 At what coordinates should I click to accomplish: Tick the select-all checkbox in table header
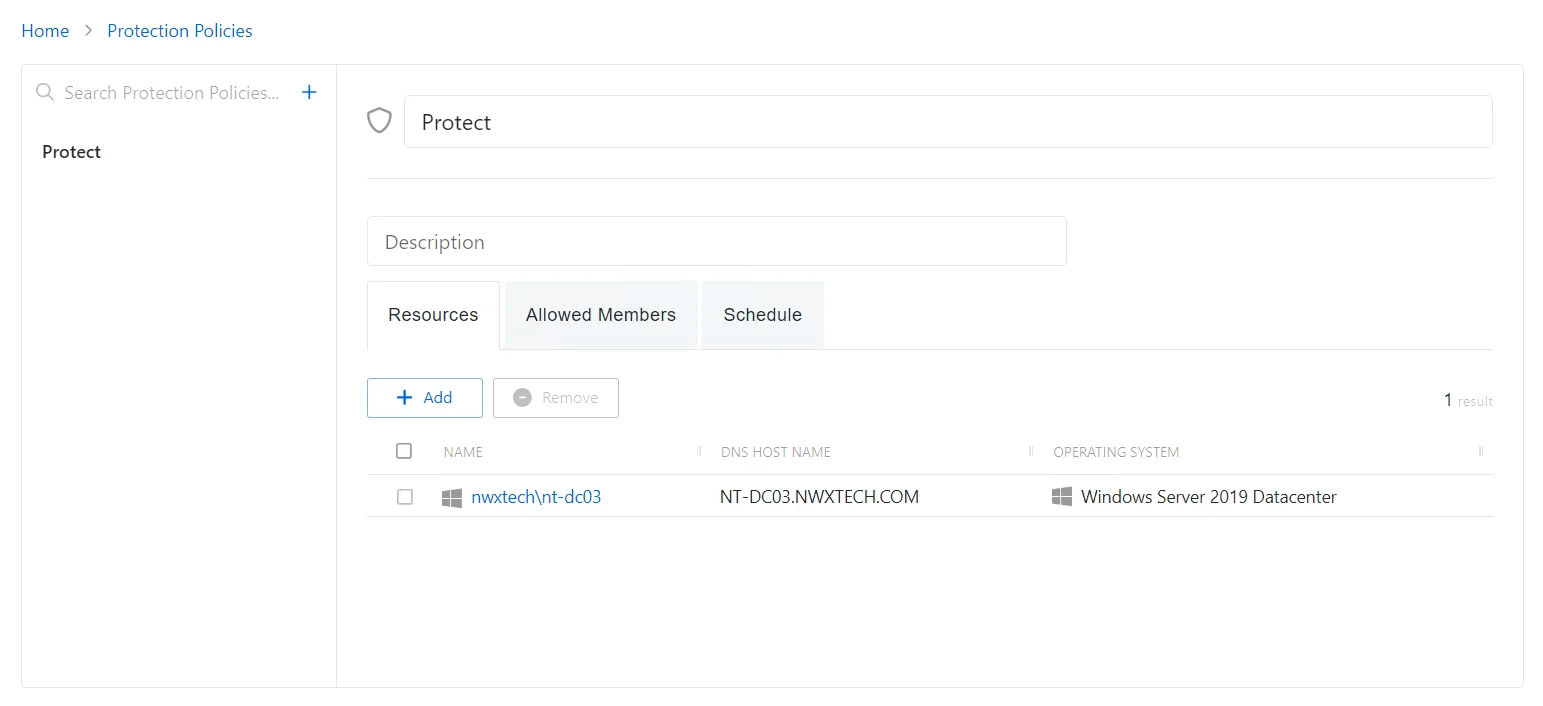(404, 451)
